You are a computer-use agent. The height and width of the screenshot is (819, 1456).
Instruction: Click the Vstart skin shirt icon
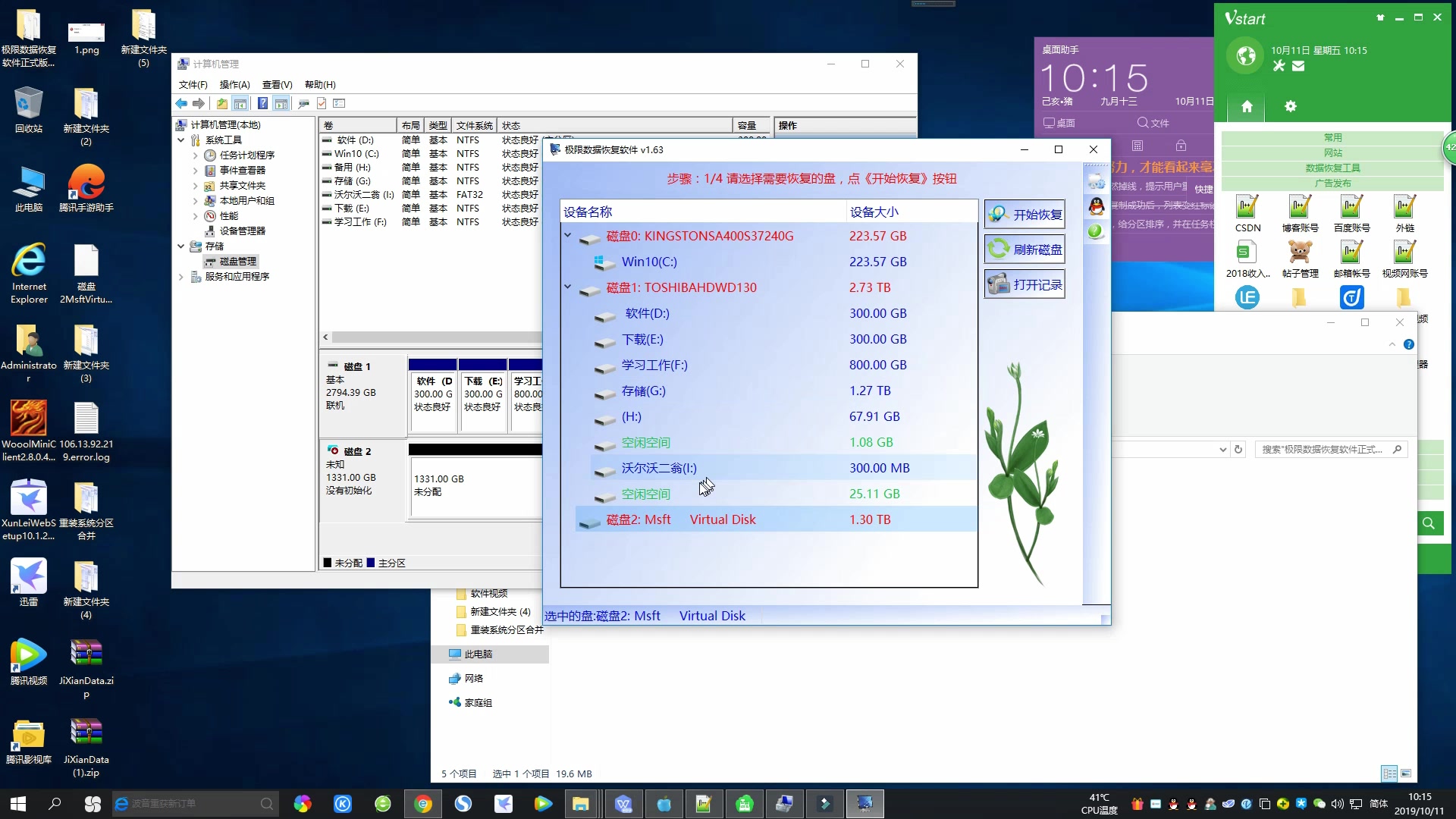pyautogui.click(x=1380, y=17)
